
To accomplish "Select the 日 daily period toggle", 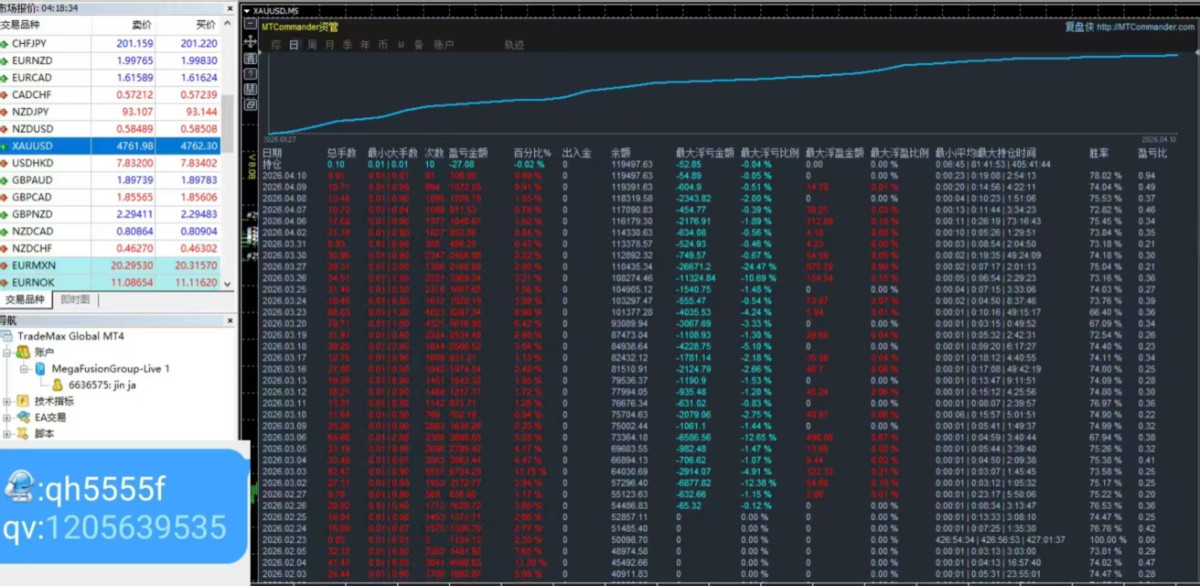I will [x=294, y=45].
